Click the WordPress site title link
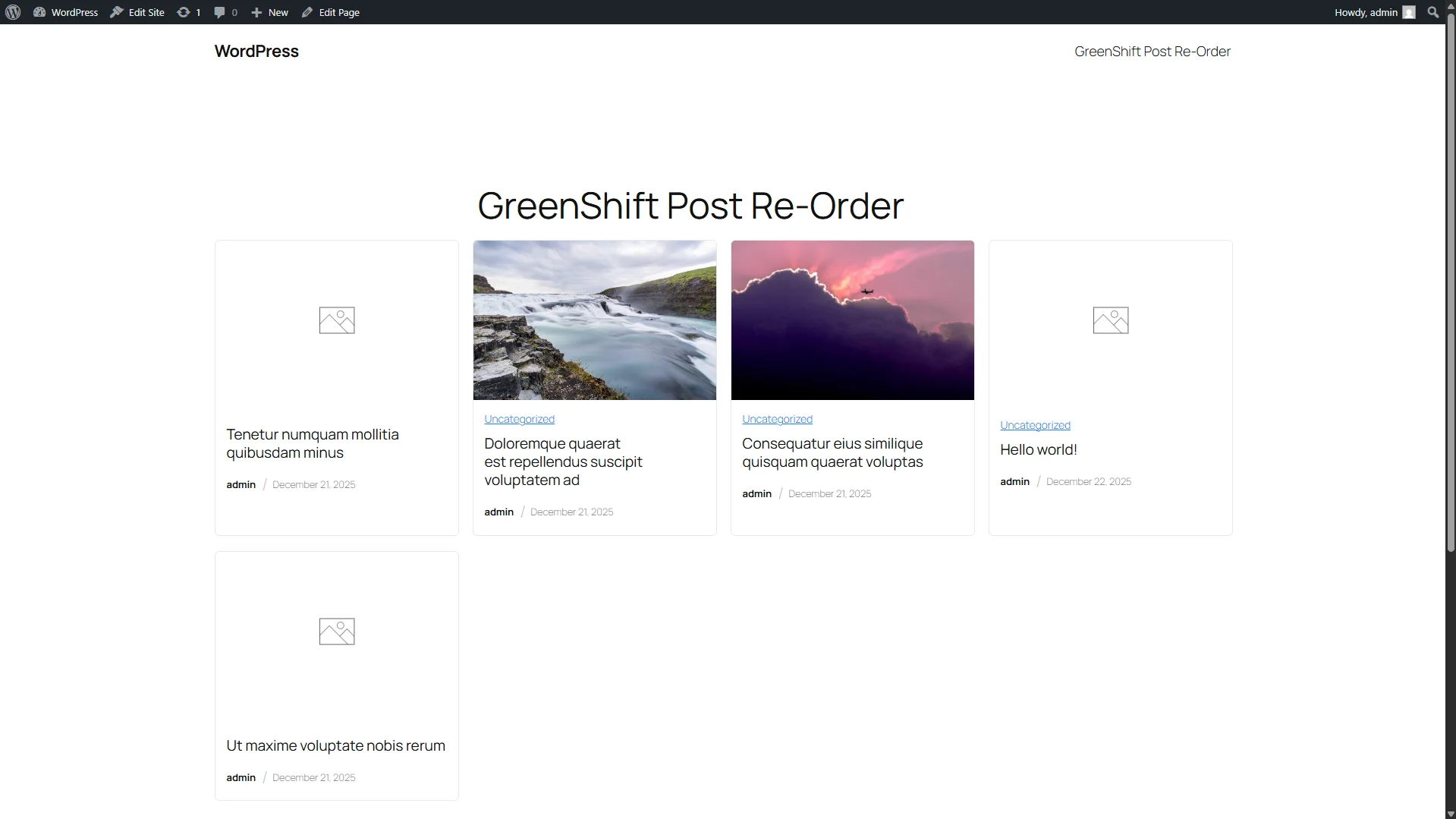Image resolution: width=1456 pixels, height=819 pixels. [x=256, y=51]
